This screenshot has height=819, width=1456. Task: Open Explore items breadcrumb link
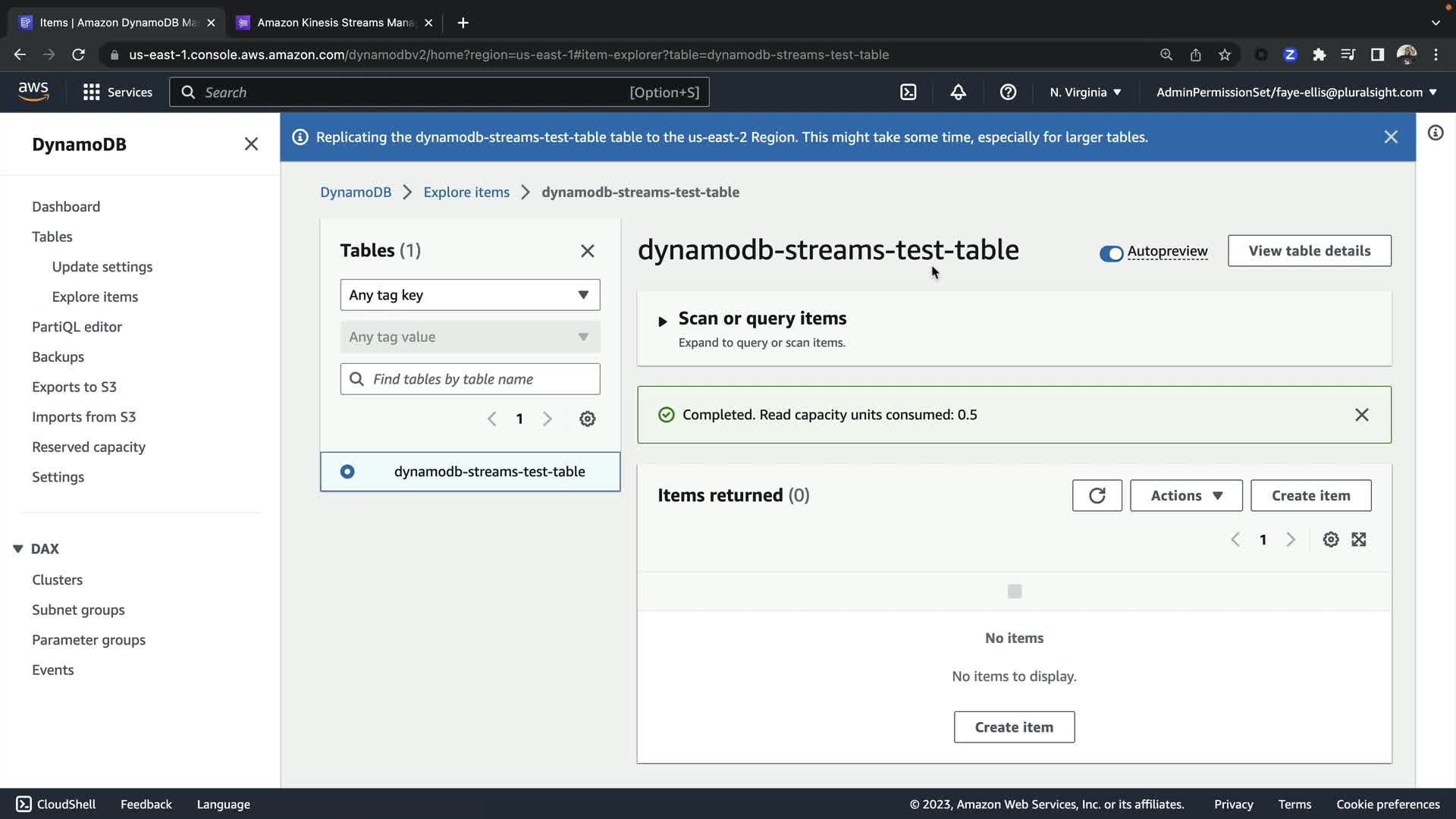pos(466,193)
